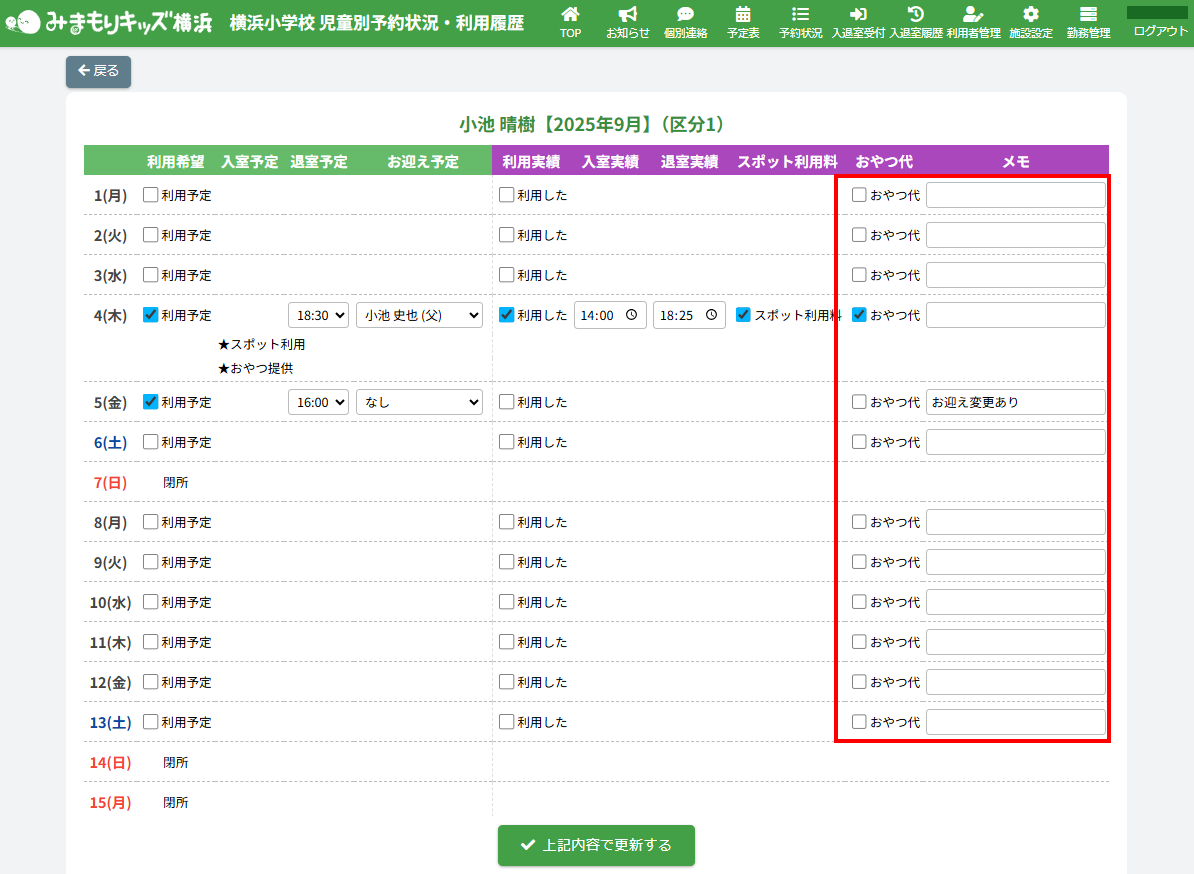Expand the なし pickup dropdown on 5(金)
This screenshot has width=1194, height=874.
click(x=419, y=402)
